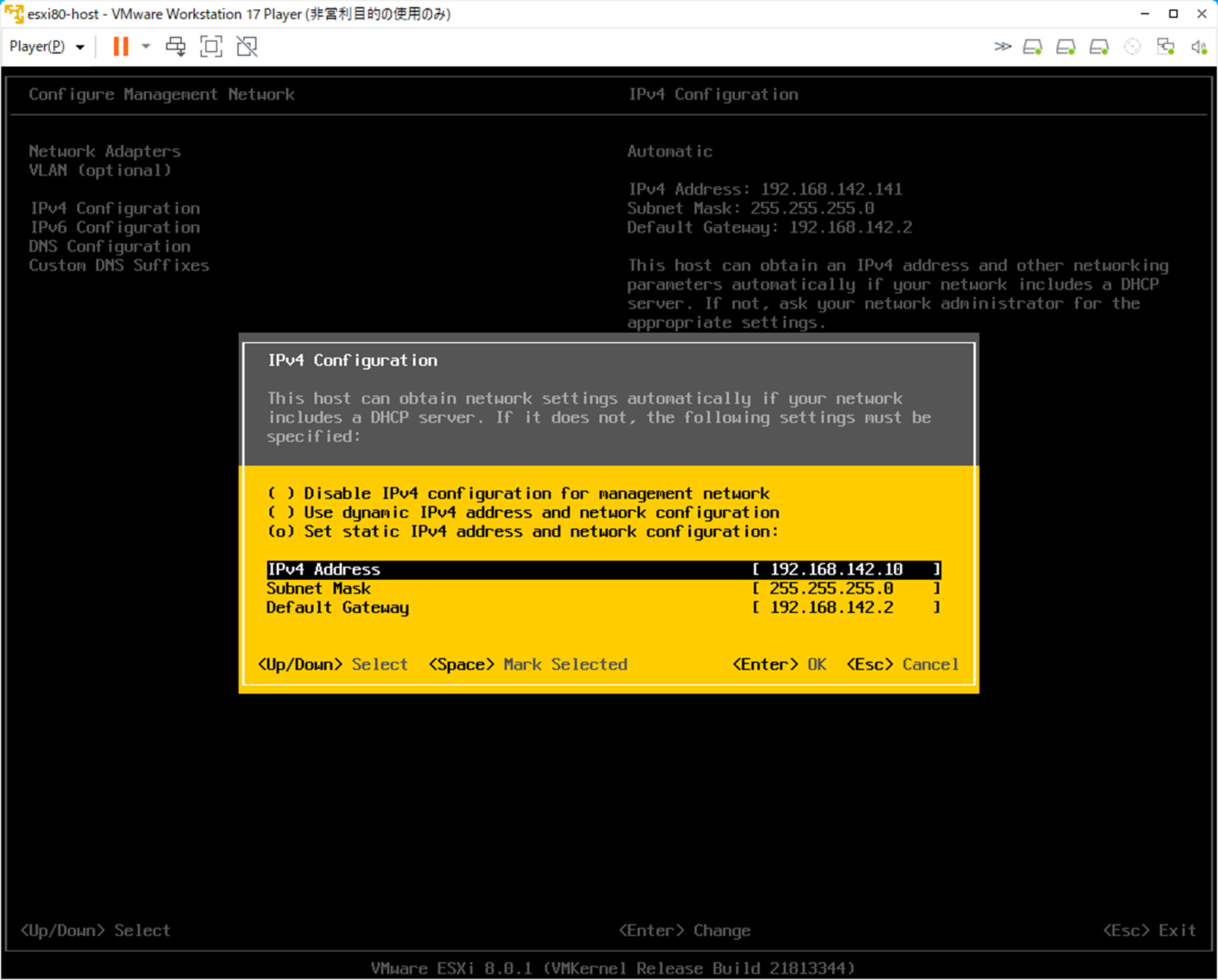1218x980 pixels.
Task: Click the IPv4 Address field with 192.168.142.10
Action: pyautogui.click(x=604, y=569)
